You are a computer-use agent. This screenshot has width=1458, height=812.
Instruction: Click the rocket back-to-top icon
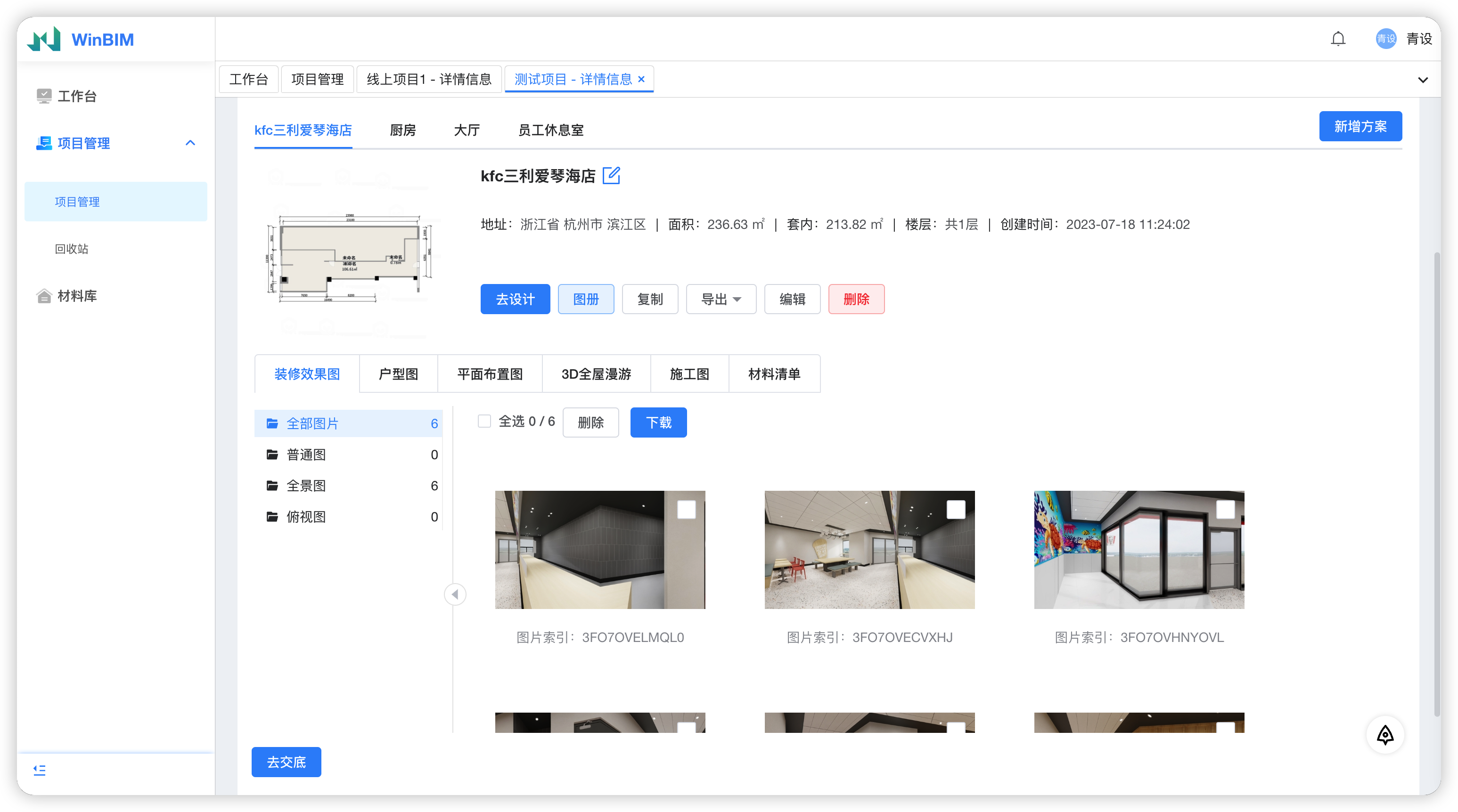click(1385, 735)
